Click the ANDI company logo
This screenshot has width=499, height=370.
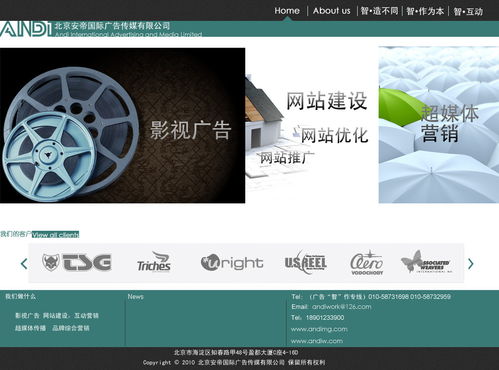coord(26,29)
